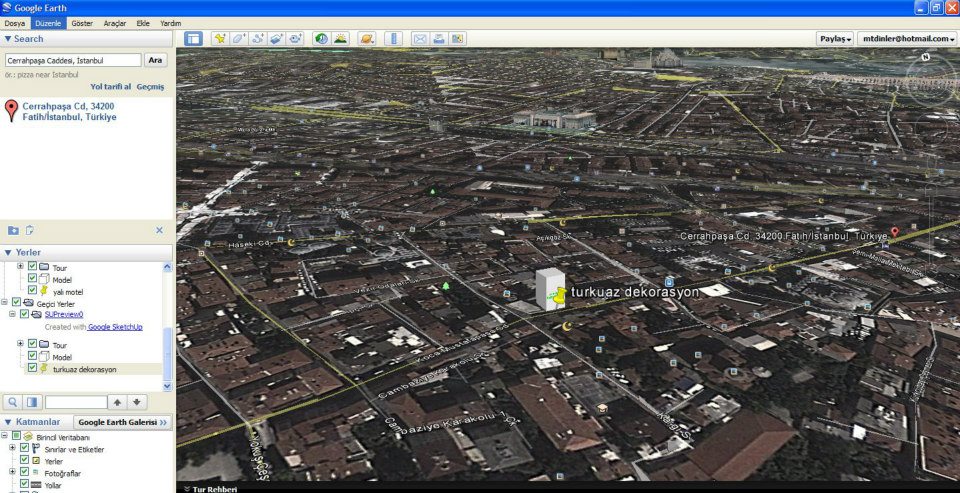Click the magnifier search icon below Yerler

click(x=12, y=402)
